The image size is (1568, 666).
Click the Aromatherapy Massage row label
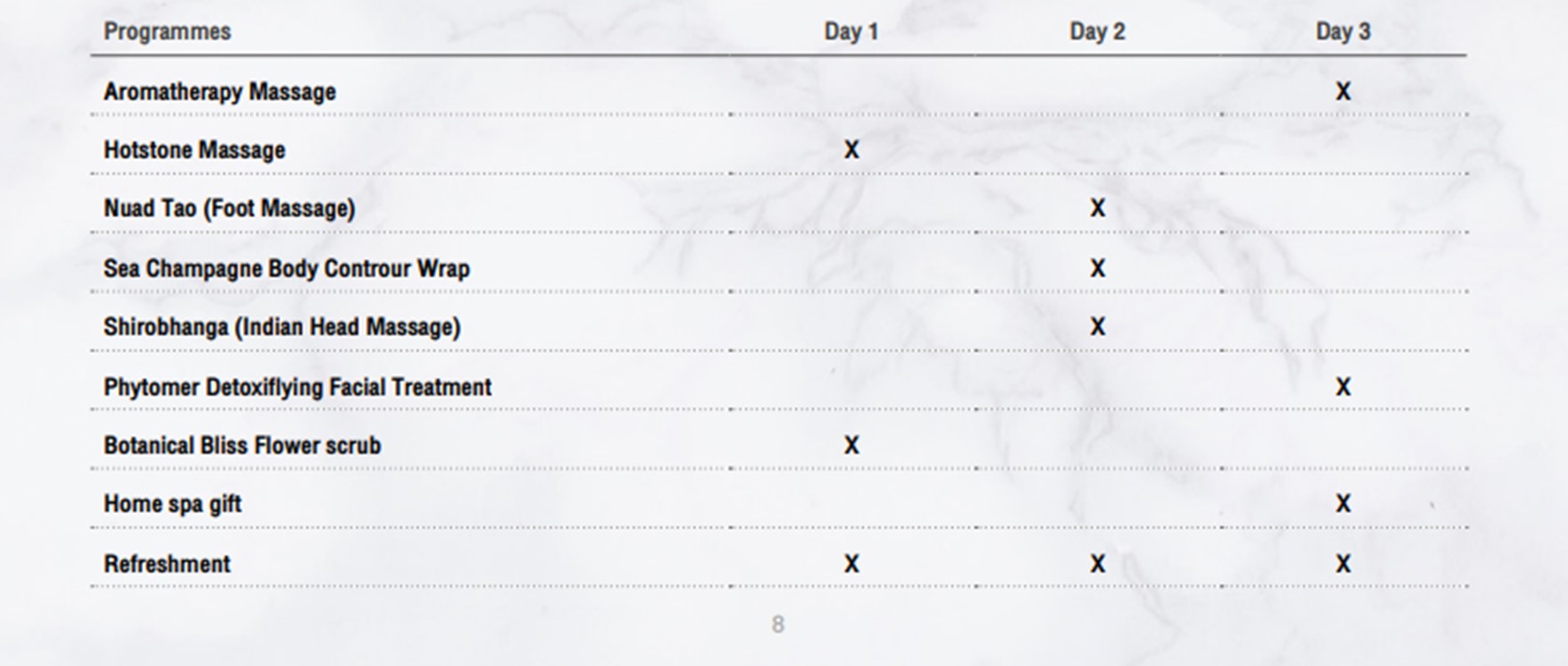click(x=220, y=91)
